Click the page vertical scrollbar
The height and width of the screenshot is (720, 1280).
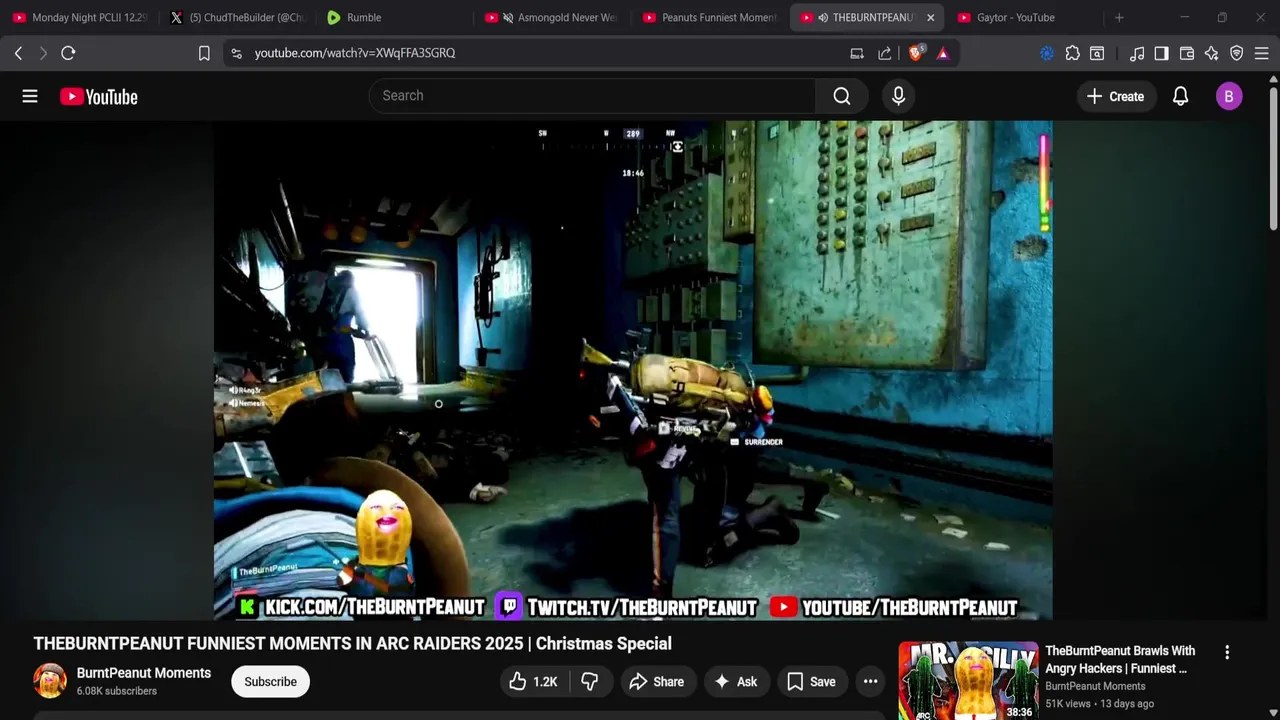(x=1273, y=160)
